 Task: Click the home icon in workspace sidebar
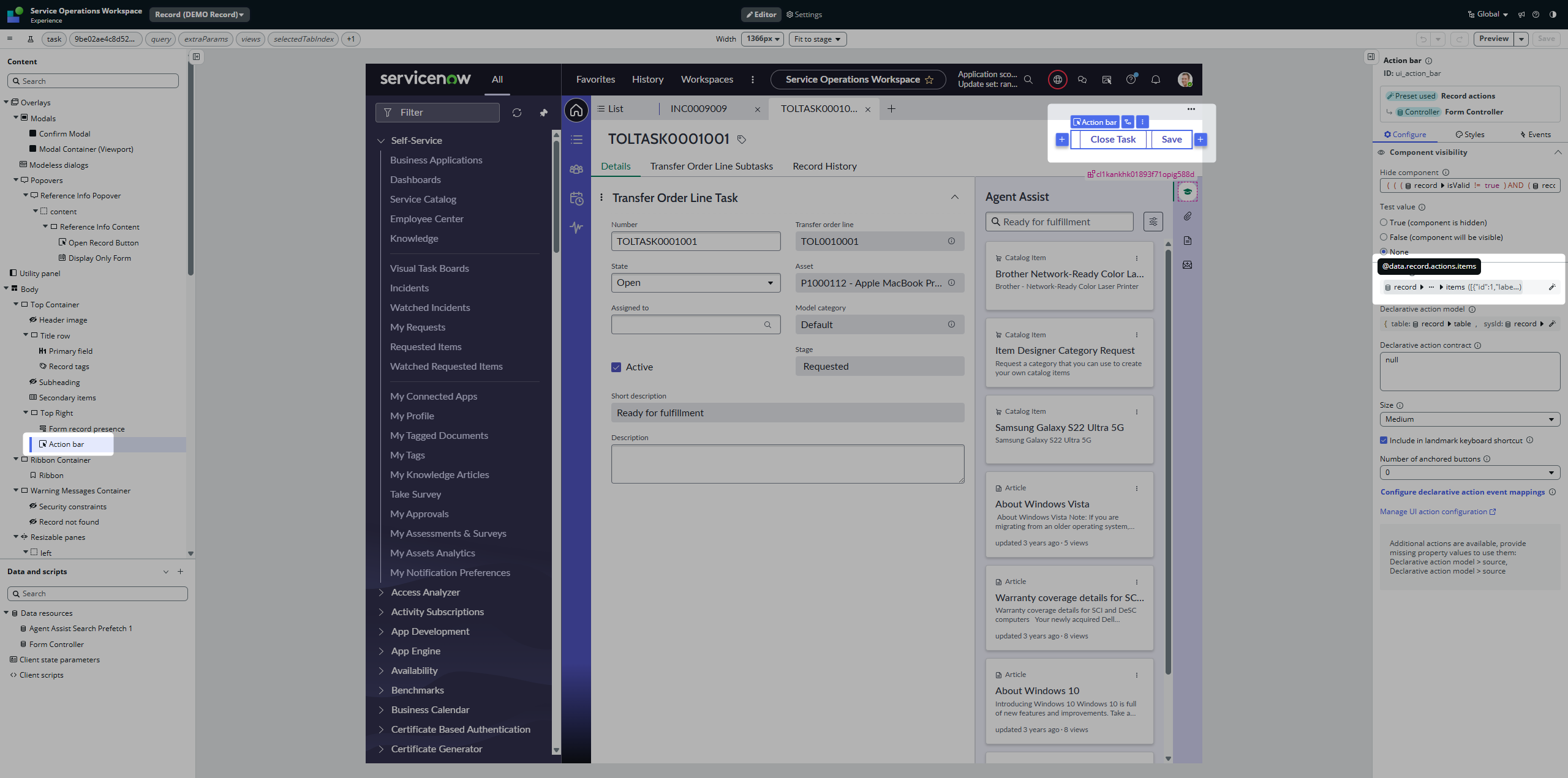click(576, 111)
